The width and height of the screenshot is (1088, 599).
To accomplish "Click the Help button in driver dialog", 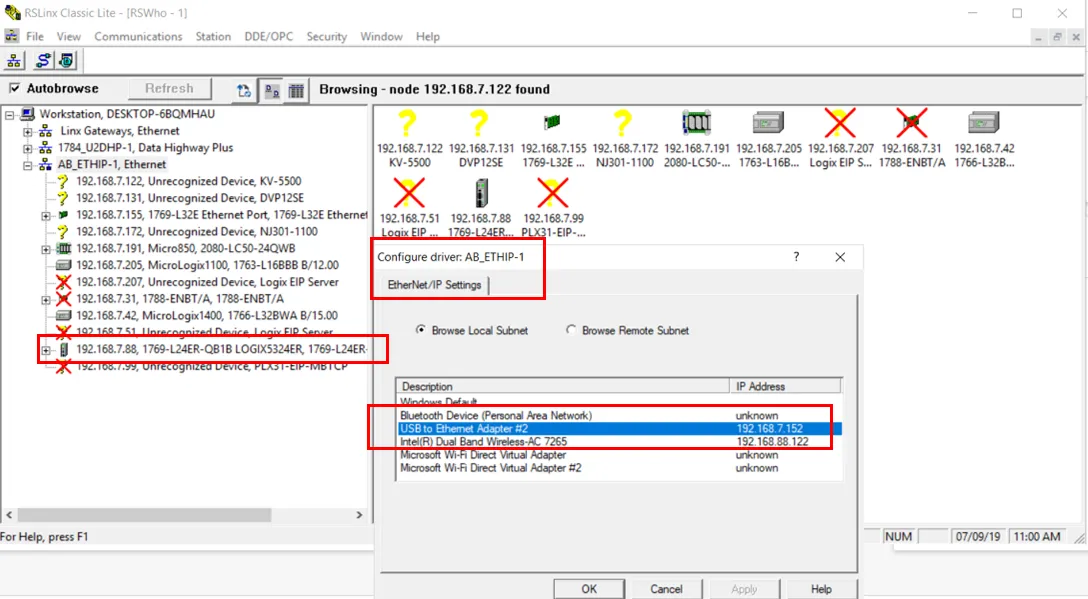I will click(822, 589).
